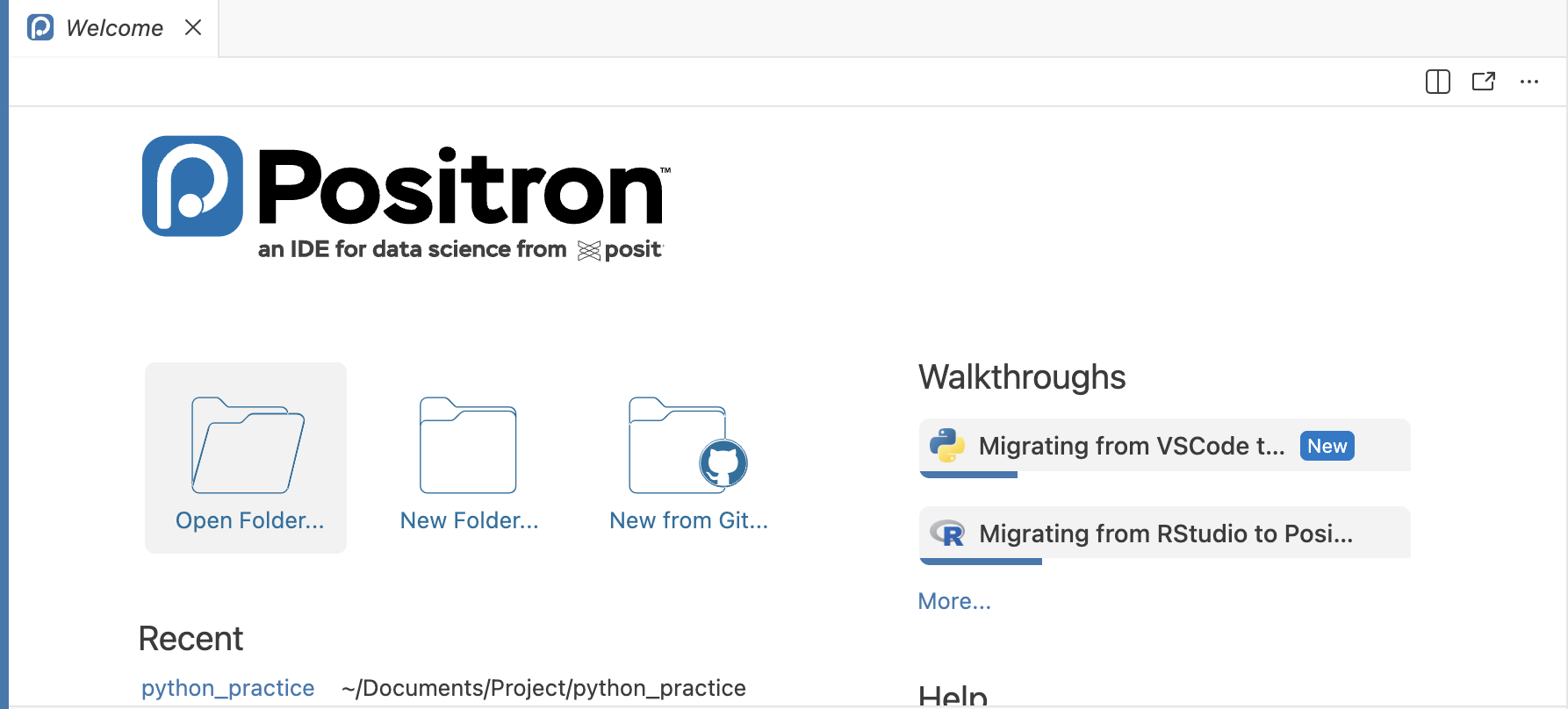
Task: Click the open folder icon
Action: tap(248, 446)
